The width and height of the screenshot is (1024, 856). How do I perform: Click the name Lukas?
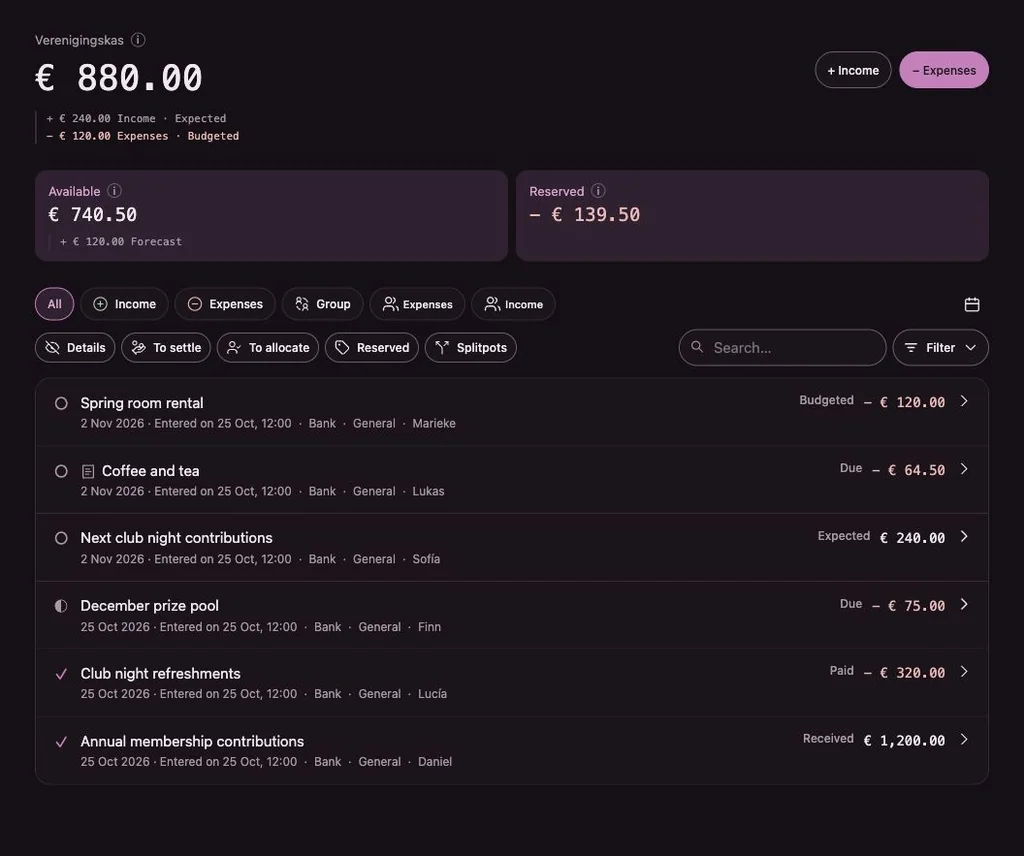click(428, 491)
